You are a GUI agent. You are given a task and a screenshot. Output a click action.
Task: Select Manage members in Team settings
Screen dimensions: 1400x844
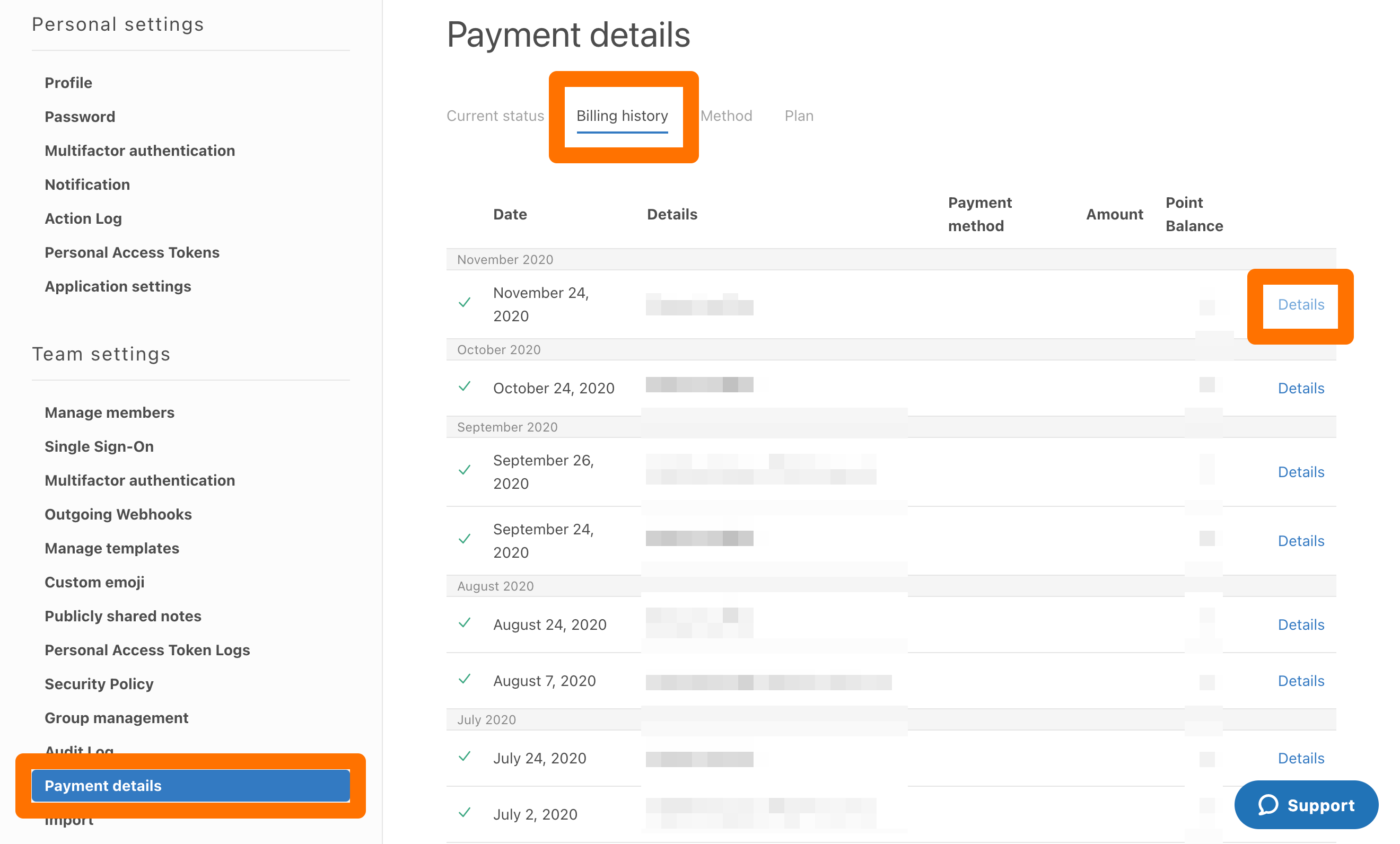109,413
